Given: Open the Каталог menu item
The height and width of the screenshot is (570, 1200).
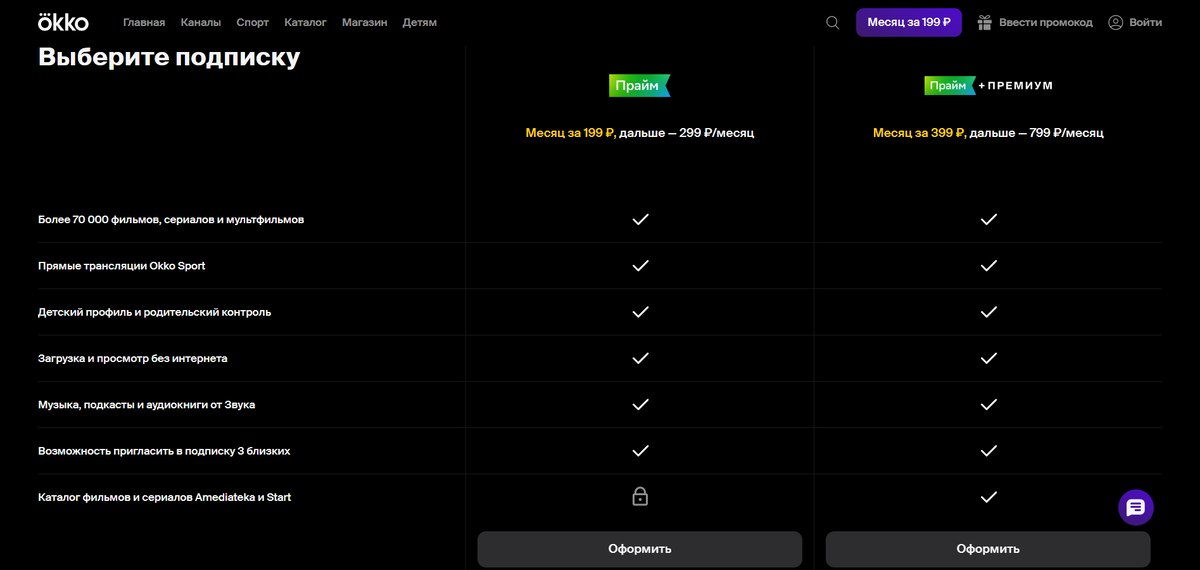Looking at the screenshot, I should point(305,22).
